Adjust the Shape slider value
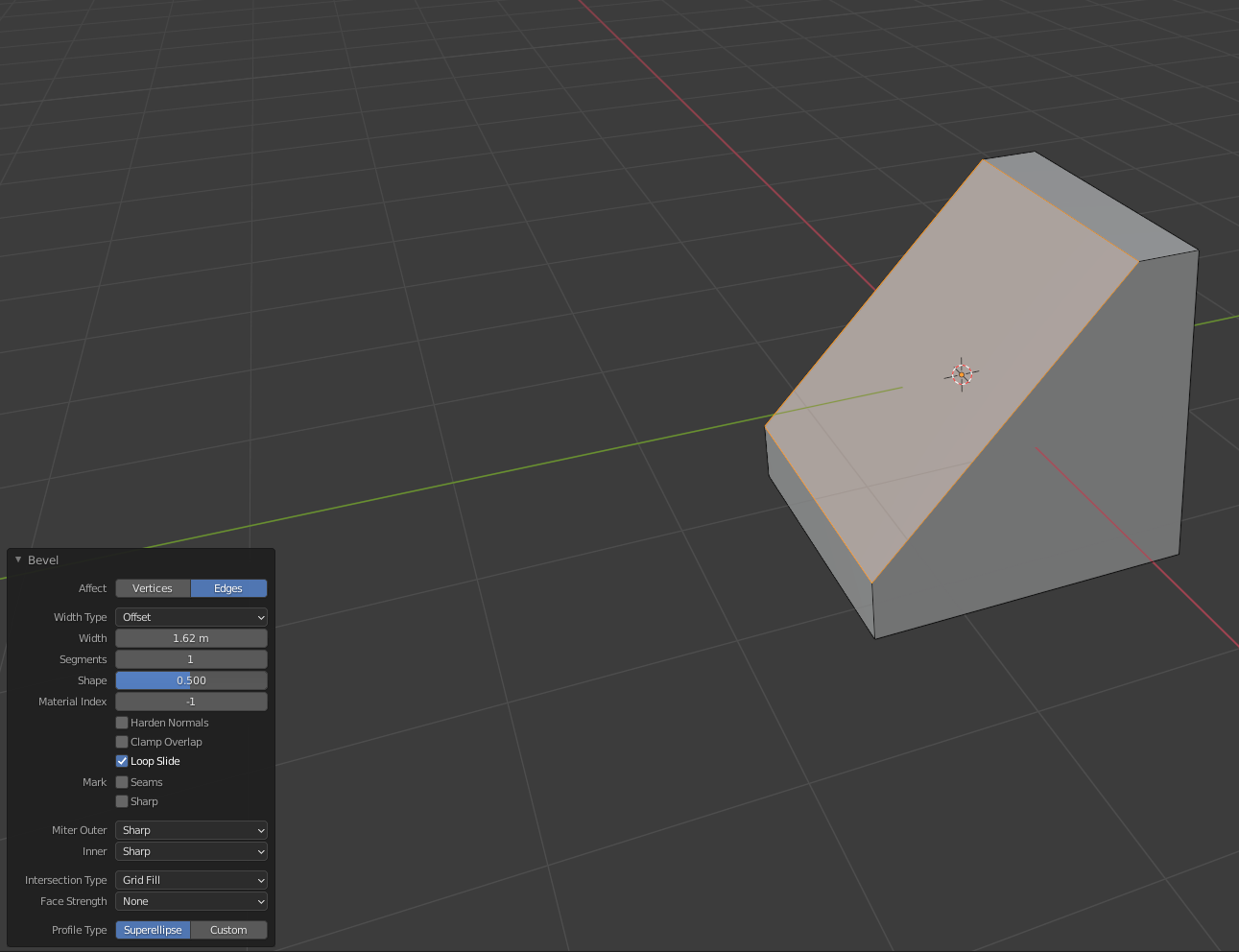Screen dimensions: 1239x952 point(190,679)
